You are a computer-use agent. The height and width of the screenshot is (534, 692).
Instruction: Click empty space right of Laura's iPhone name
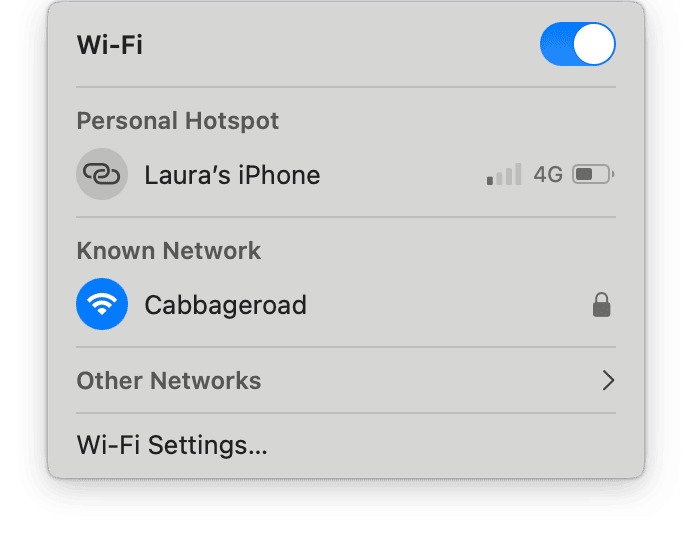(402, 174)
